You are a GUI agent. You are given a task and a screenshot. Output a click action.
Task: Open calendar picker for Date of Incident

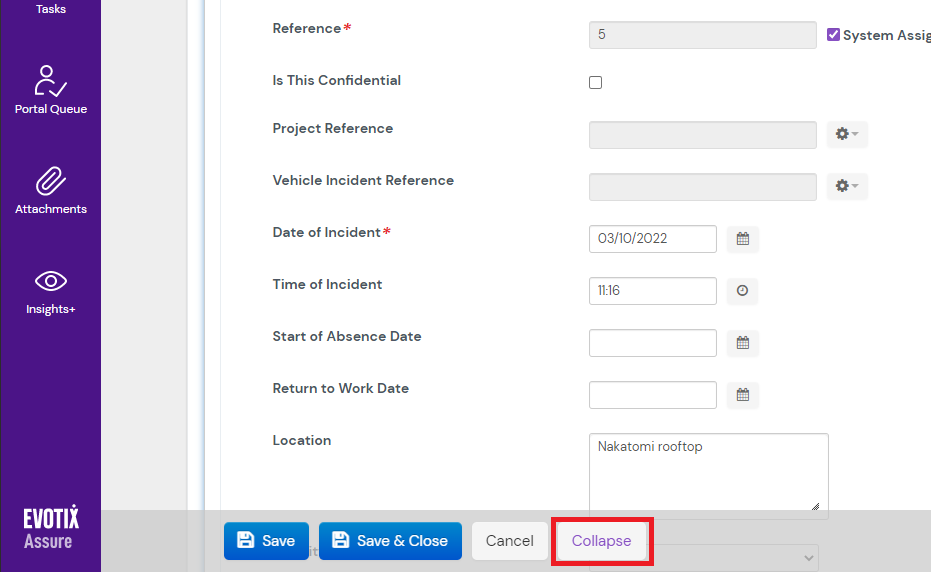click(x=742, y=239)
